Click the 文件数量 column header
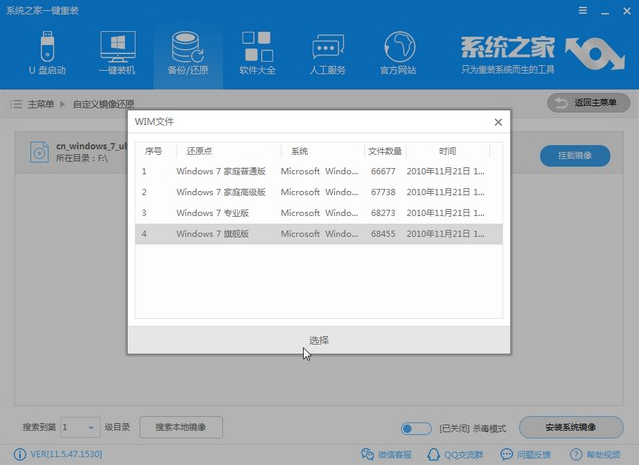The width and height of the screenshot is (639, 465). (385, 151)
